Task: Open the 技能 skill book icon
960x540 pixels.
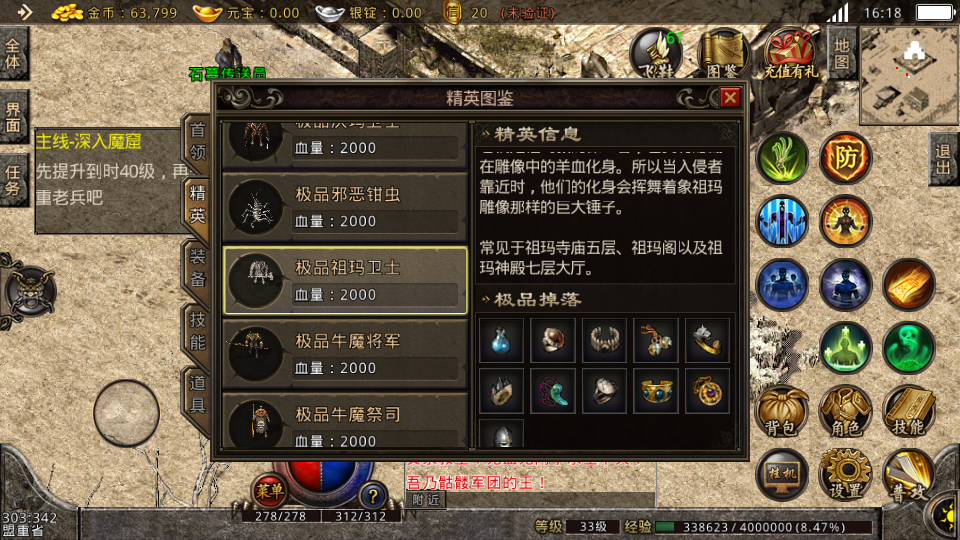Action: click(909, 411)
